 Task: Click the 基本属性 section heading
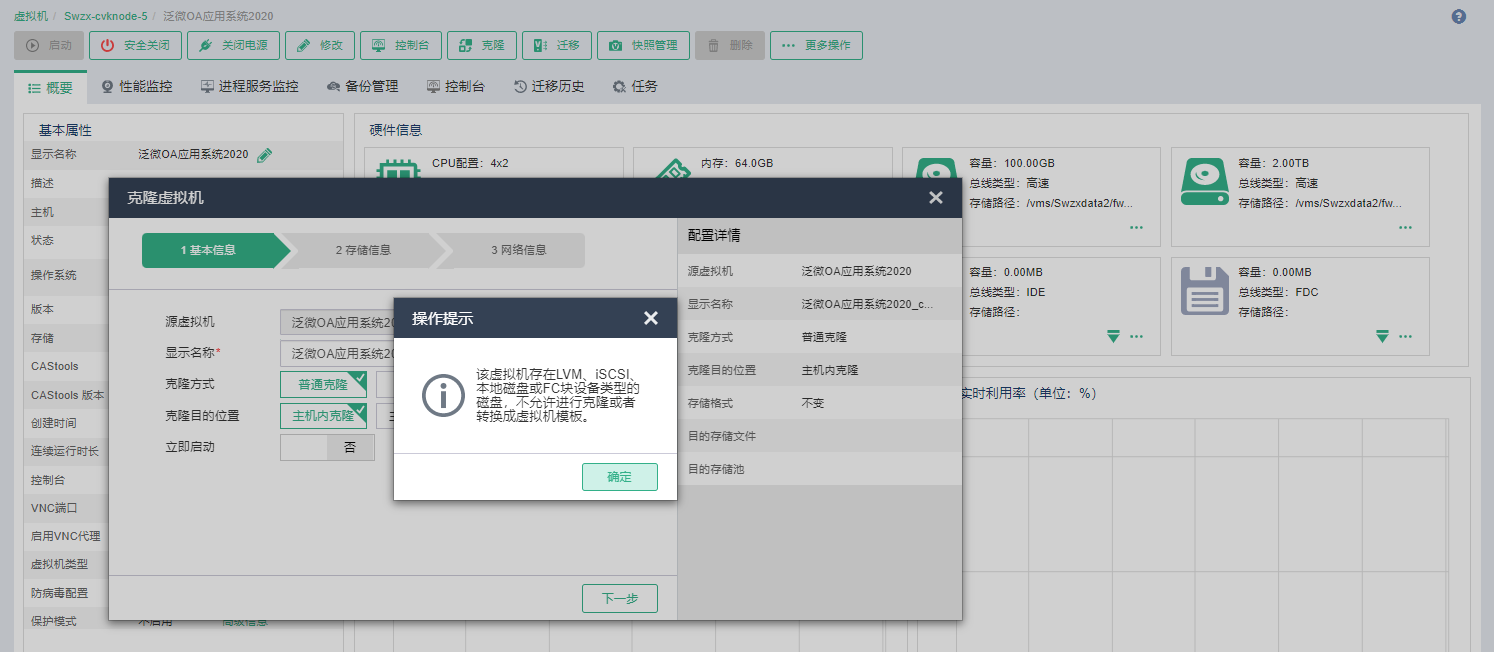point(65,130)
